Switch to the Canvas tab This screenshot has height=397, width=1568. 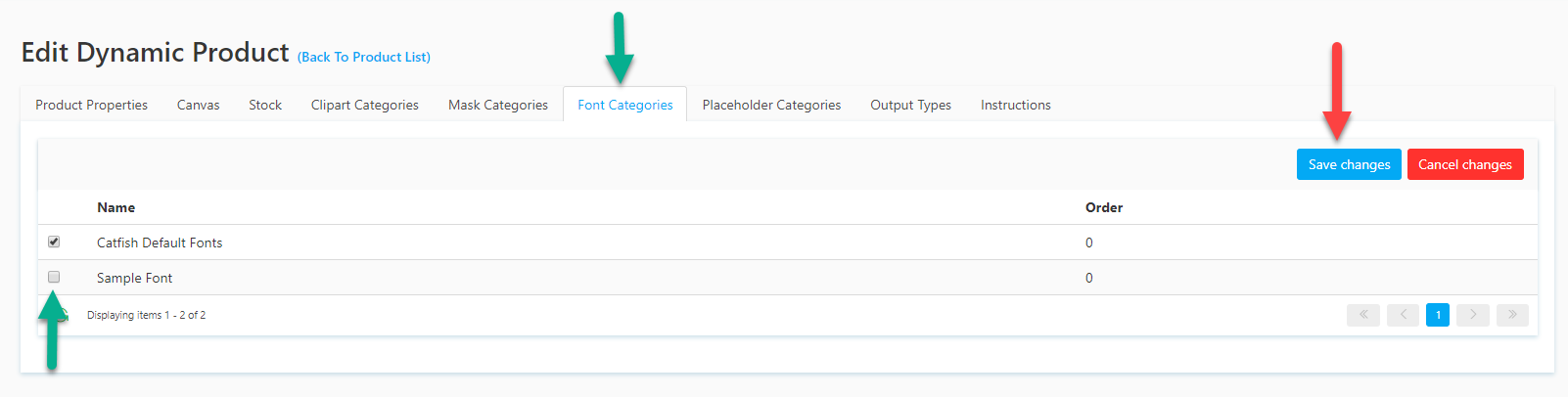198,105
